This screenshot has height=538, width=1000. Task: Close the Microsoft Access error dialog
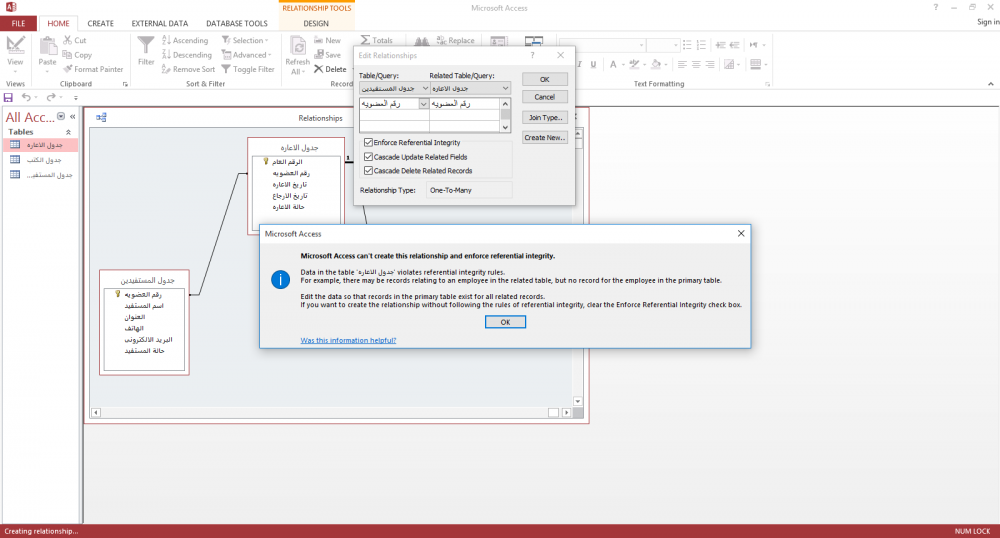tap(741, 233)
